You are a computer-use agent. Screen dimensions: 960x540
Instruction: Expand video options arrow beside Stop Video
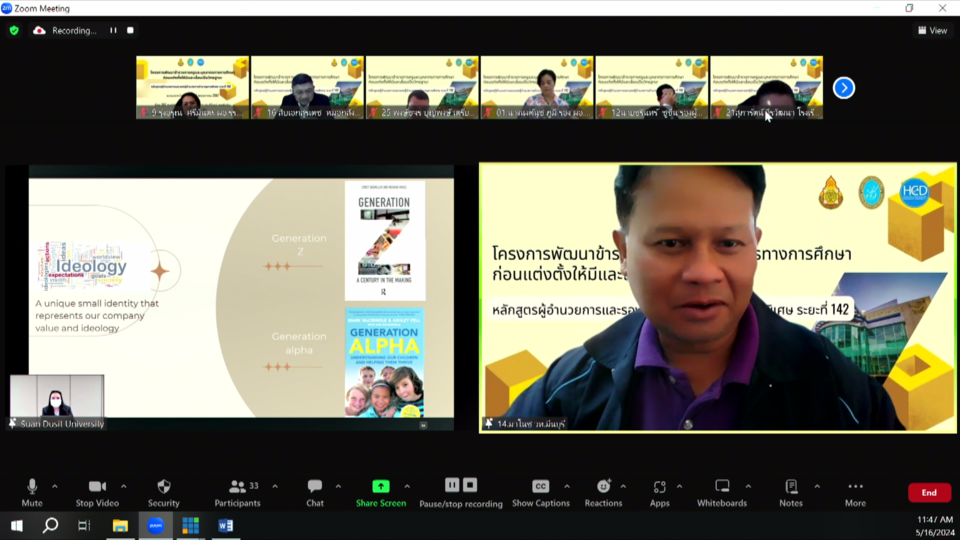pos(124,487)
